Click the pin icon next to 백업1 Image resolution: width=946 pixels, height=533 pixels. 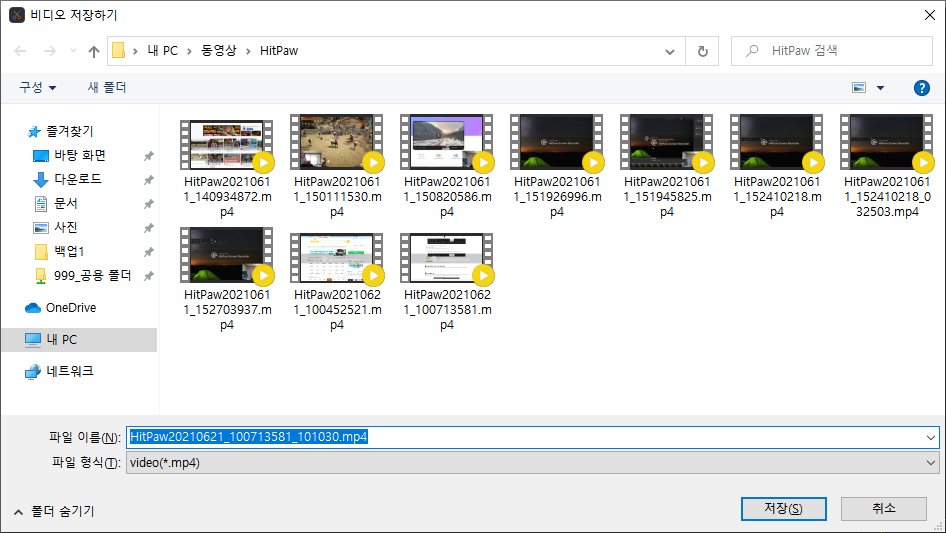click(x=148, y=252)
